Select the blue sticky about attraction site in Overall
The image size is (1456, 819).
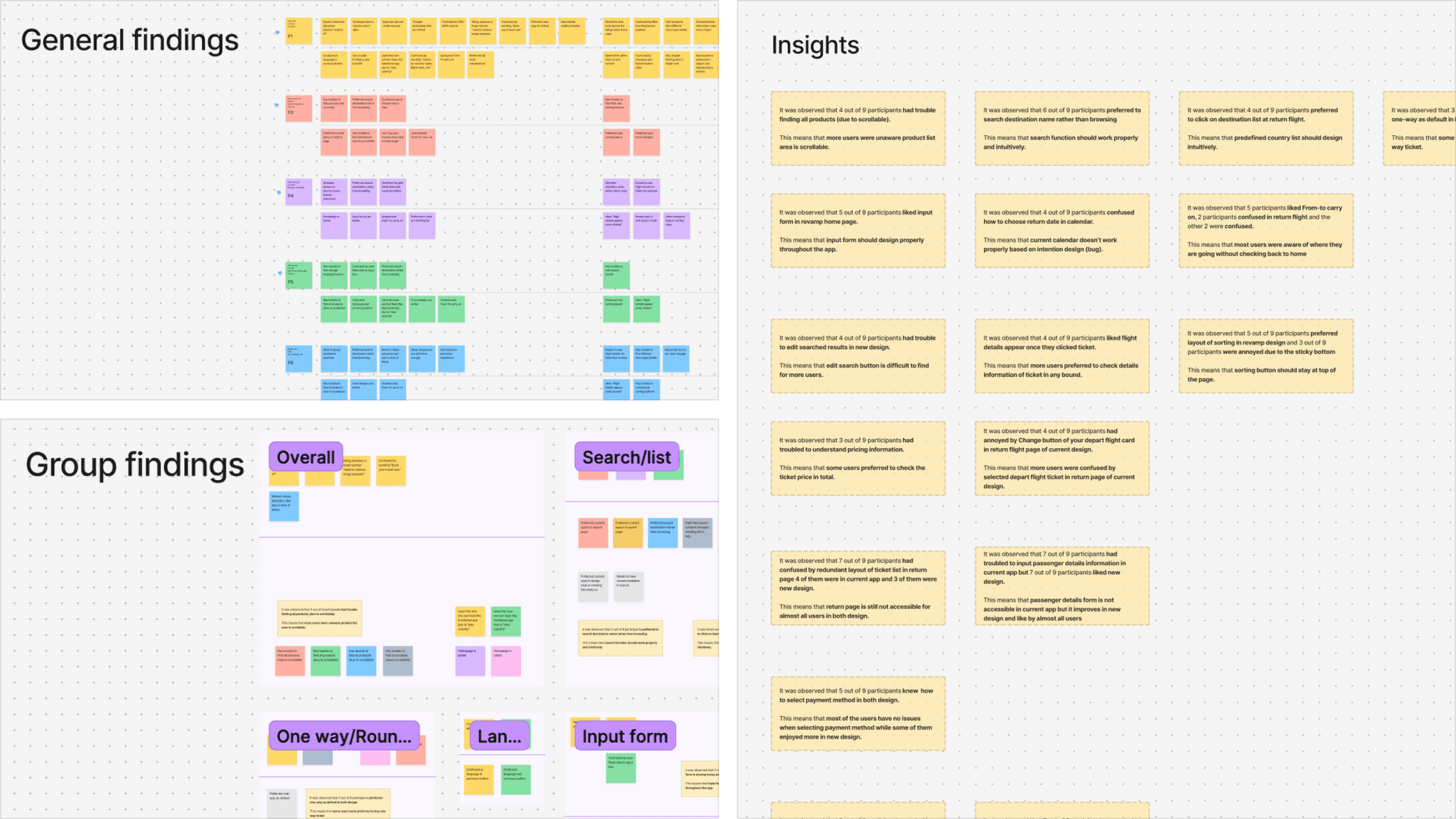pyautogui.click(x=283, y=505)
